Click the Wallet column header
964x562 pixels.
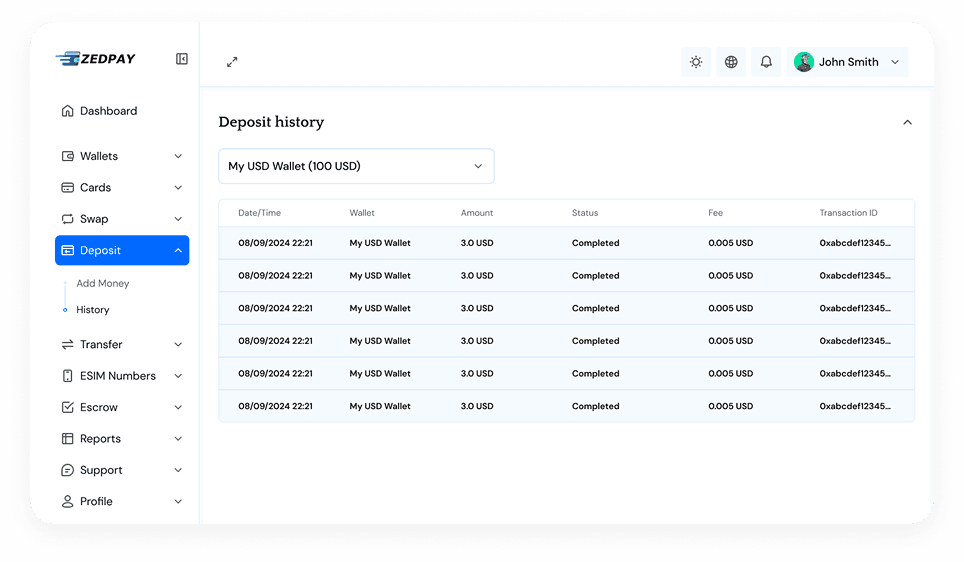click(x=362, y=213)
